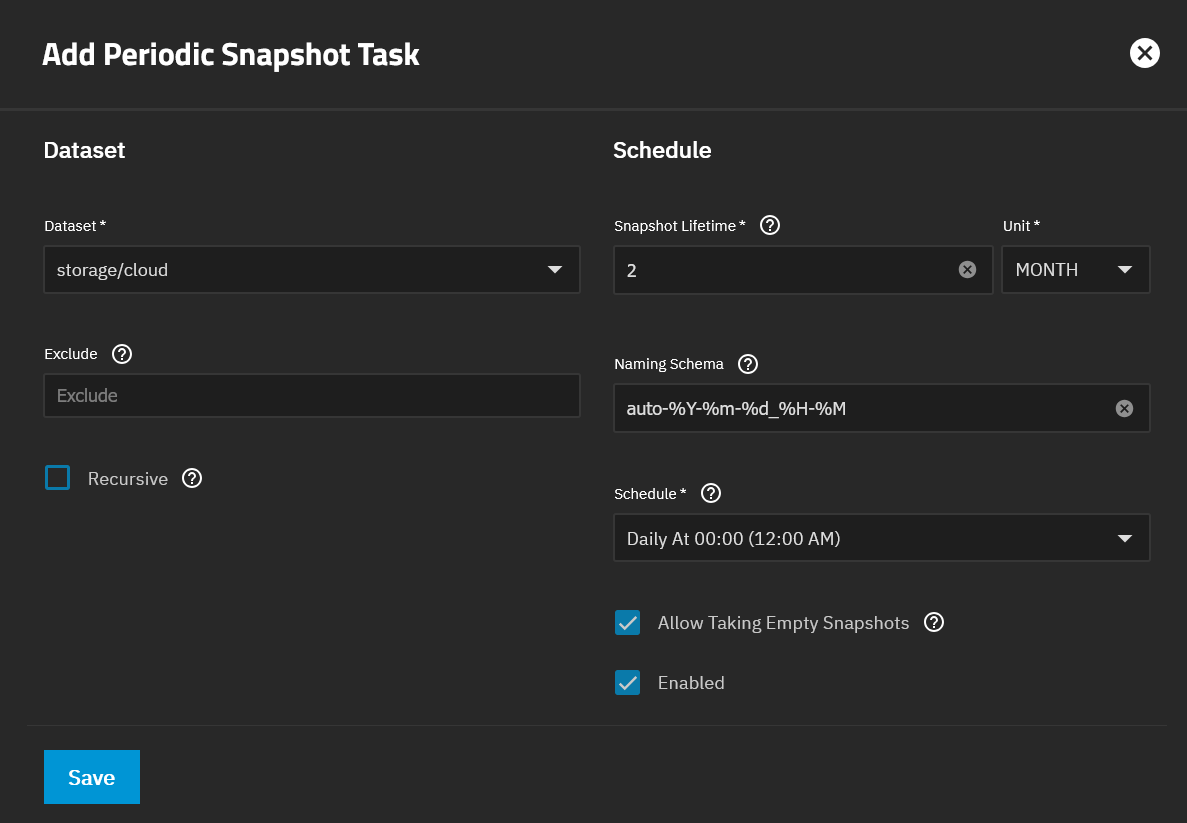The image size is (1187, 823).
Task: Clear the Snapshot Lifetime value
Action: click(967, 269)
